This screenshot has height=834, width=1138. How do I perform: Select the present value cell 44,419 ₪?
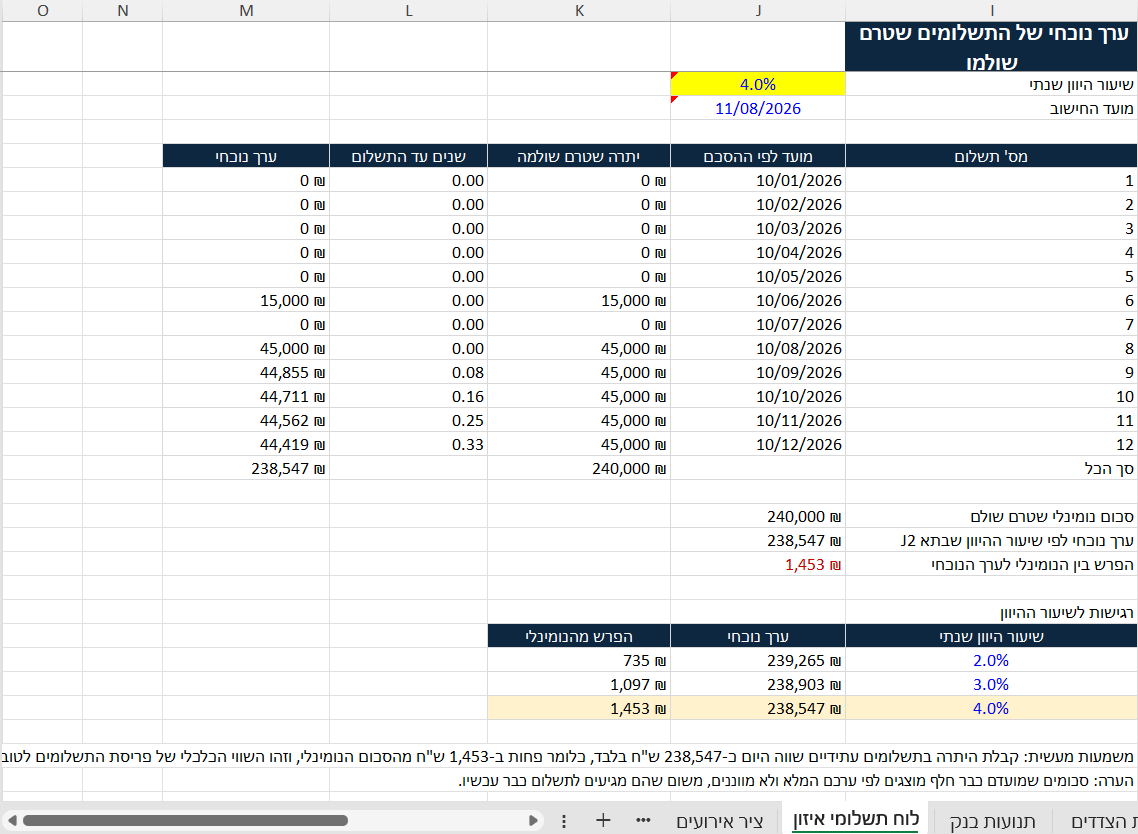coord(246,443)
